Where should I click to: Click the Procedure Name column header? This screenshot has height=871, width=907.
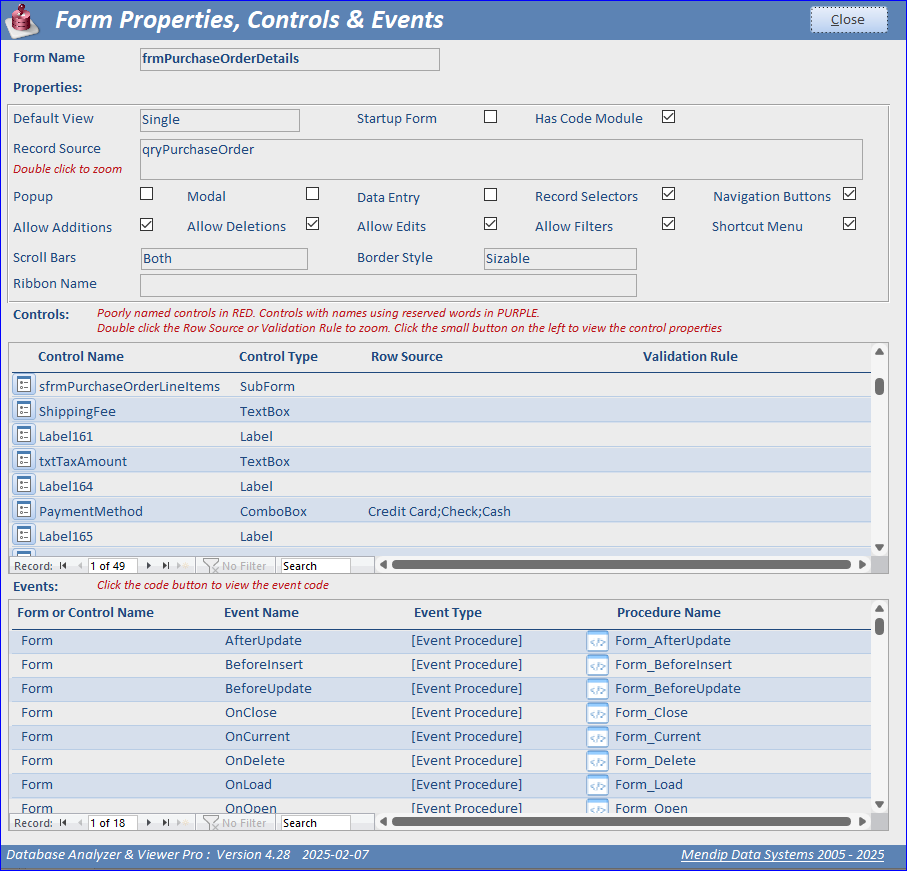pyautogui.click(x=669, y=612)
